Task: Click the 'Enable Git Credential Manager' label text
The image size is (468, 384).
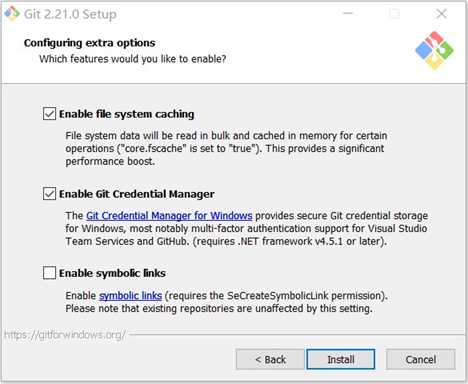Action: coord(137,194)
